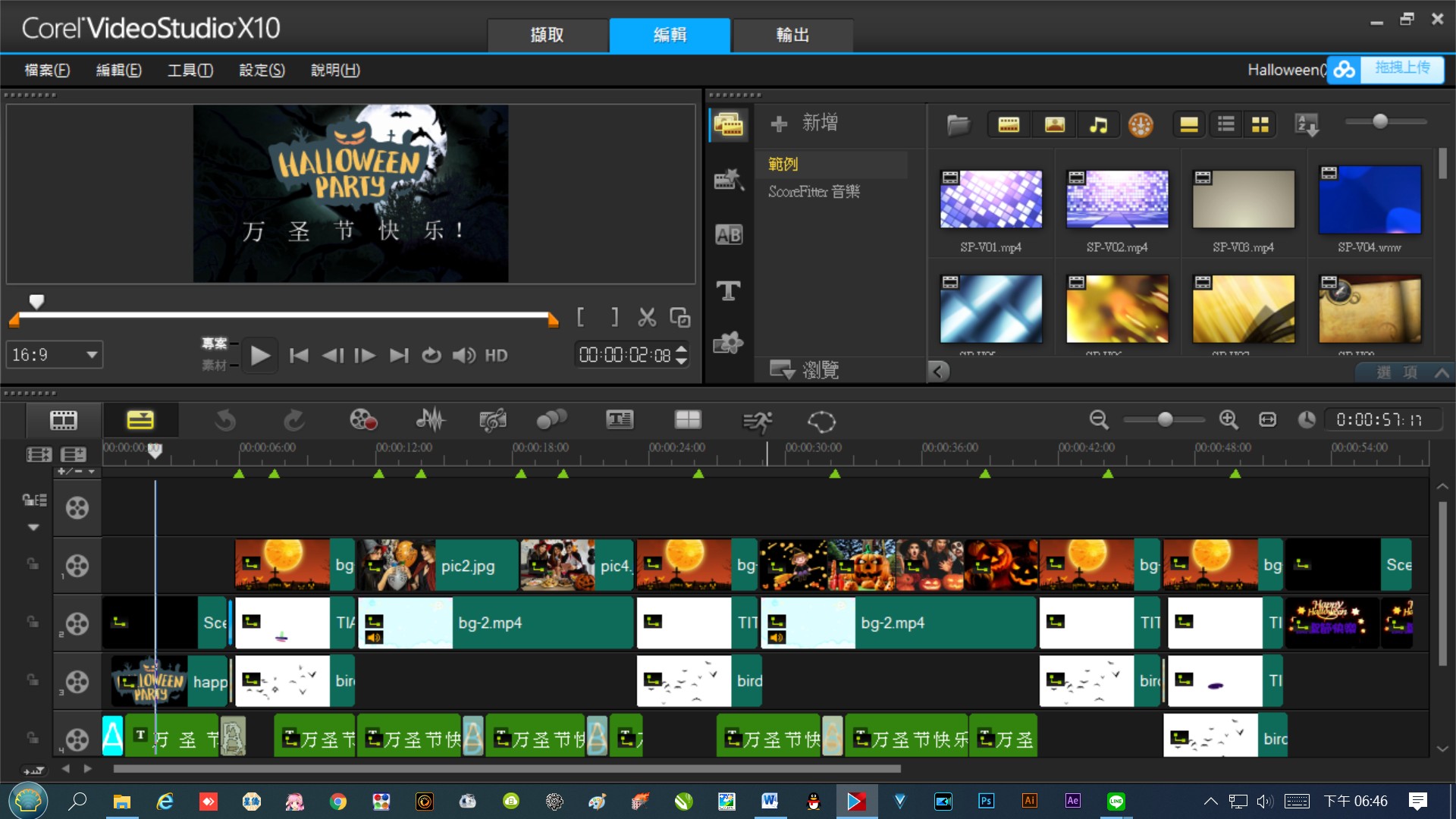The height and width of the screenshot is (819, 1456).
Task: Add a new library folder
Action: [805, 123]
